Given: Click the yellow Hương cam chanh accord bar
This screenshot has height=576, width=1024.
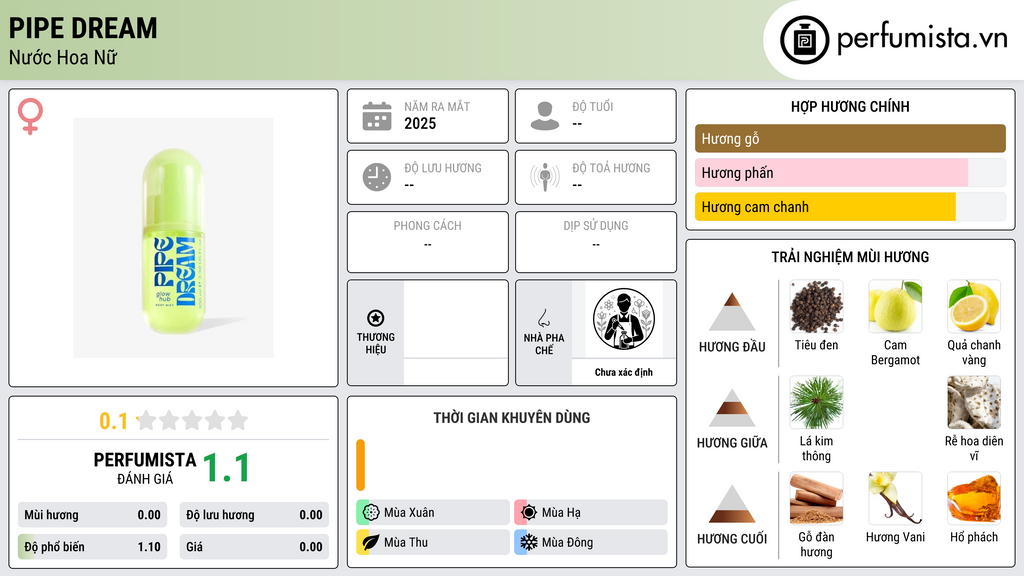Looking at the screenshot, I should 825,206.
